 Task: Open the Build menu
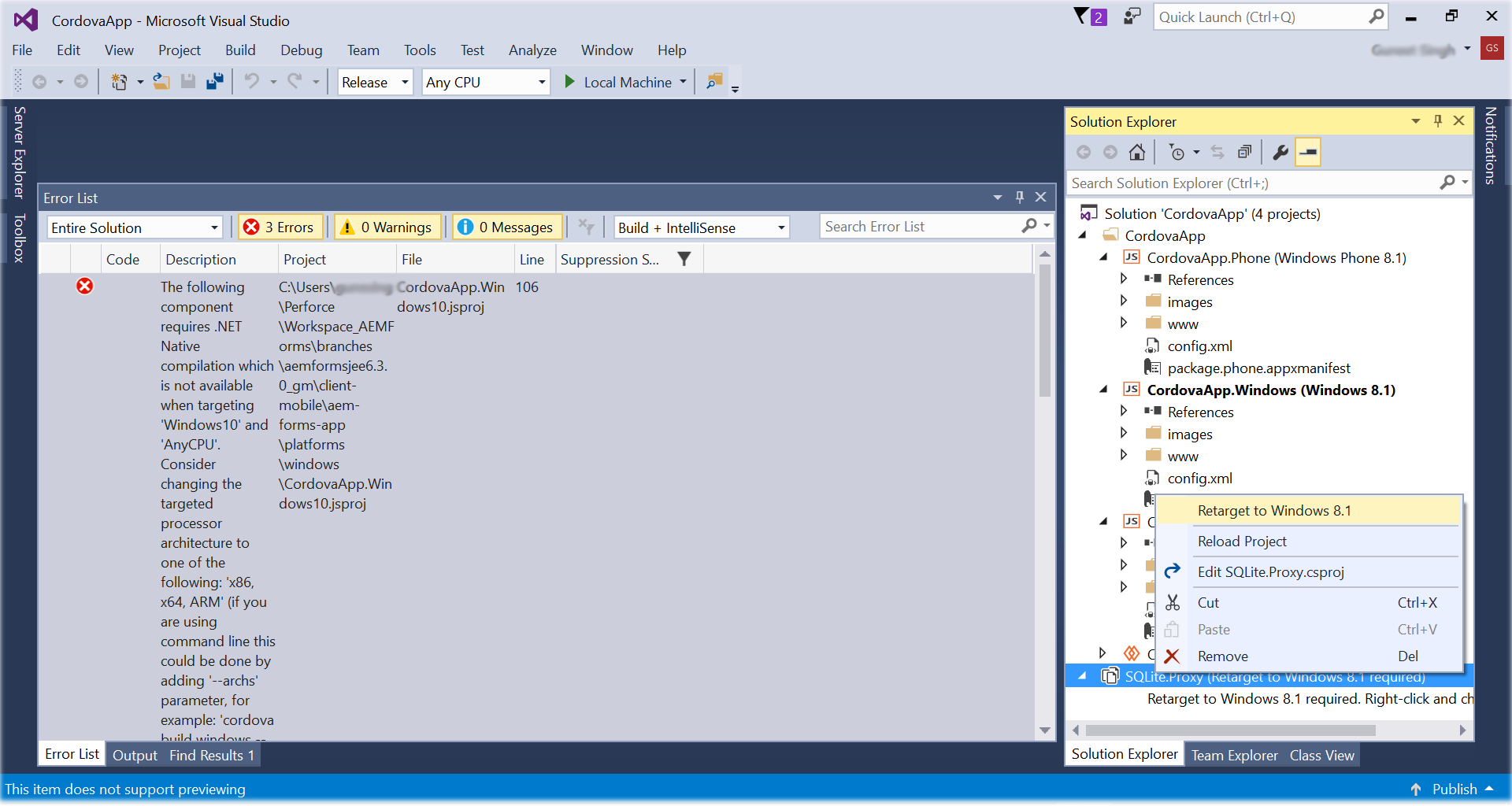(x=240, y=50)
